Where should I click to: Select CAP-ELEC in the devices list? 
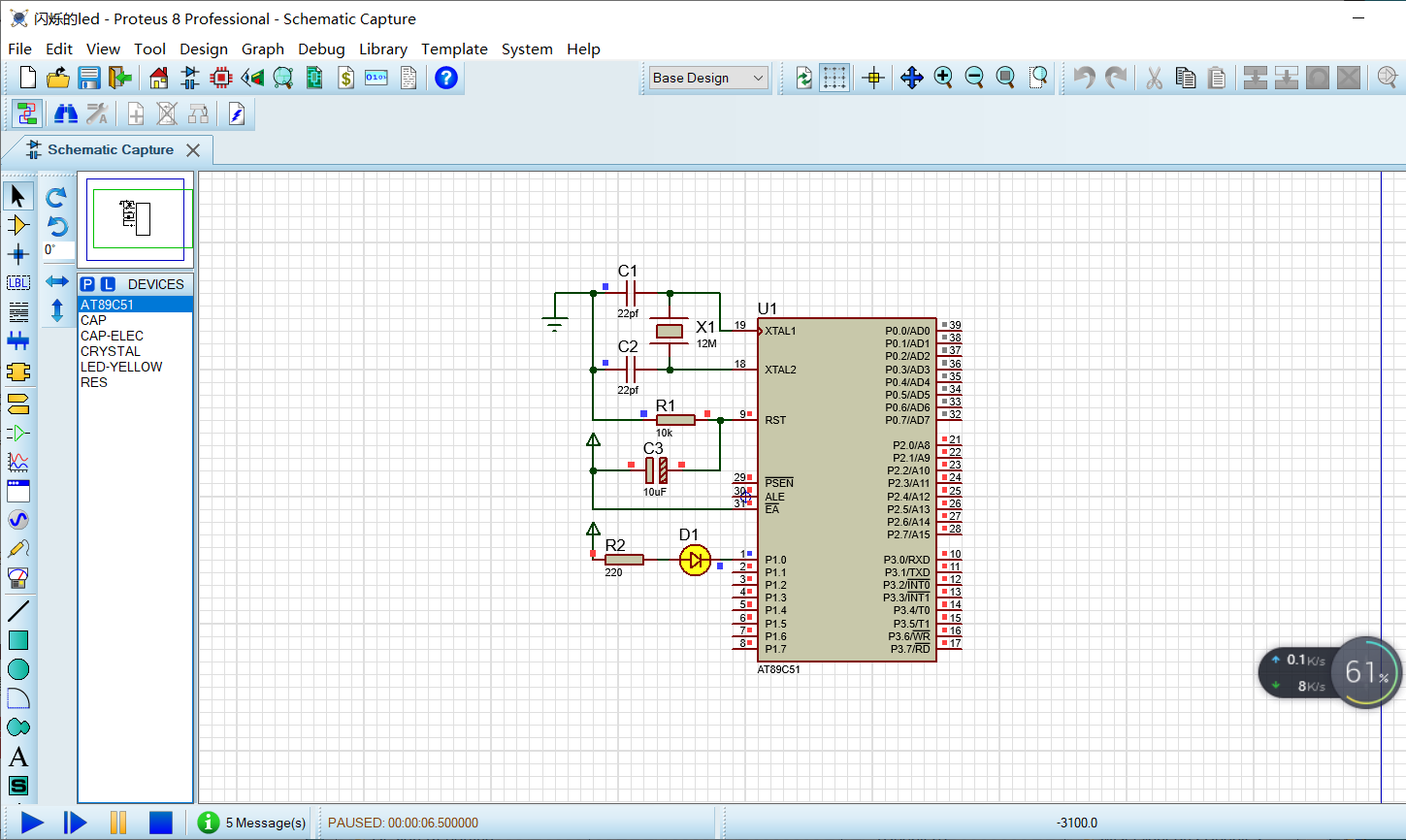(x=135, y=336)
